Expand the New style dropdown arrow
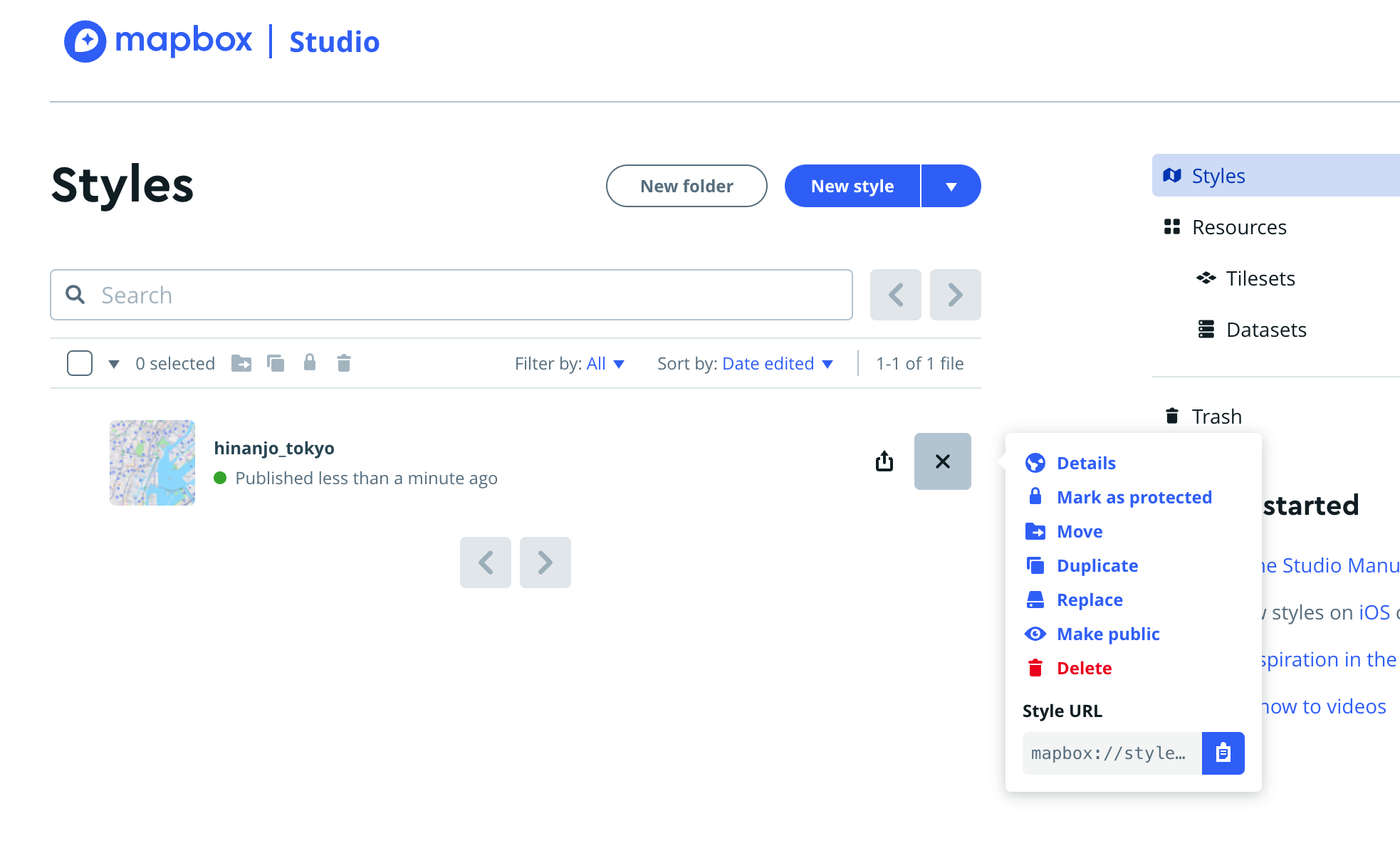1400x863 pixels. click(951, 186)
